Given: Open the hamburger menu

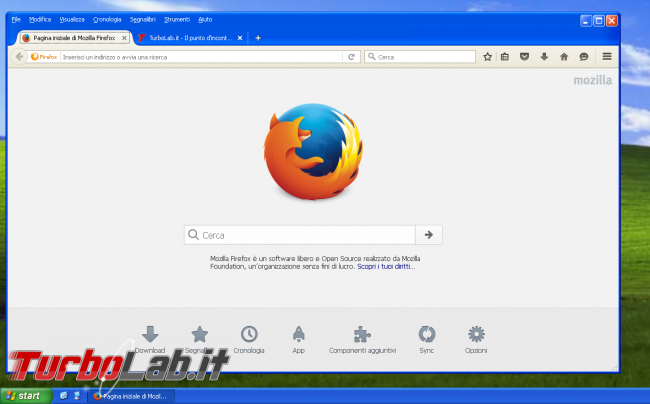Looking at the screenshot, I should click(x=607, y=56).
